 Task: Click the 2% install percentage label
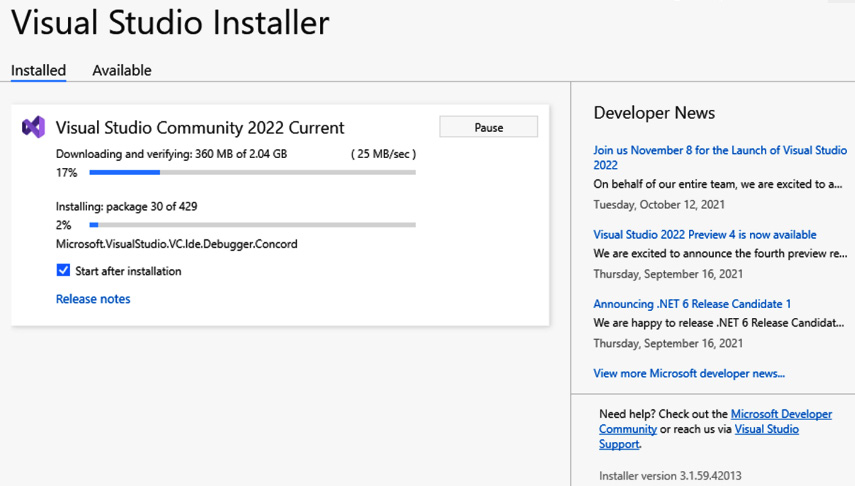(x=63, y=225)
